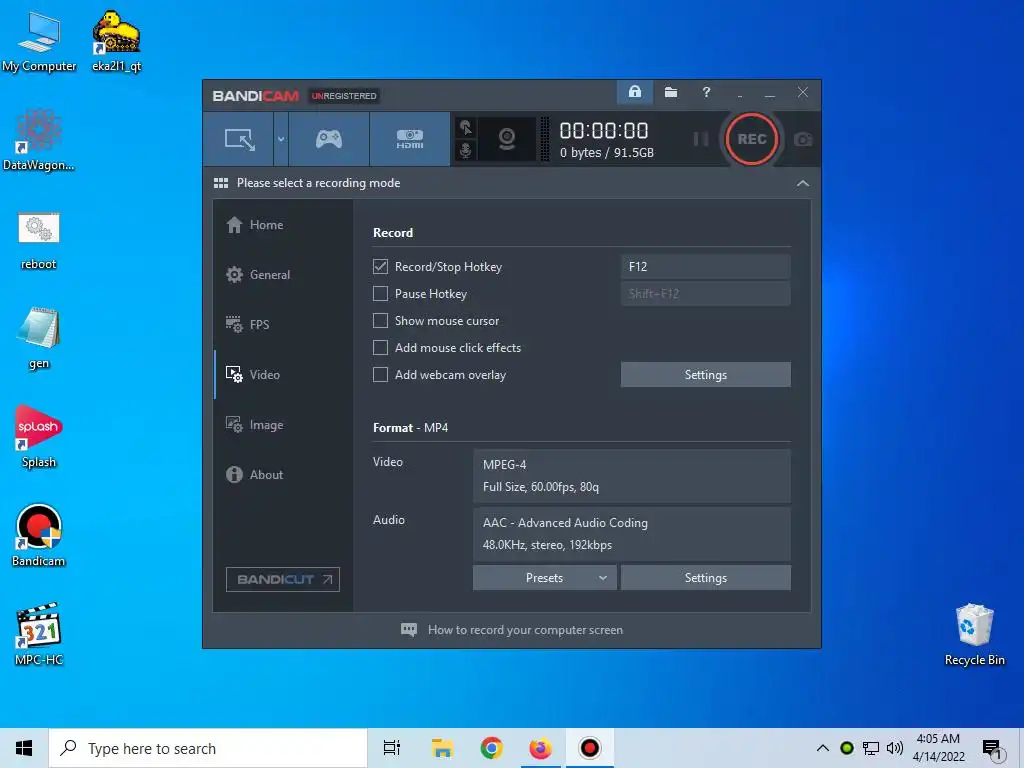Enable Add webcam overlay checkbox

click(380, 375)
